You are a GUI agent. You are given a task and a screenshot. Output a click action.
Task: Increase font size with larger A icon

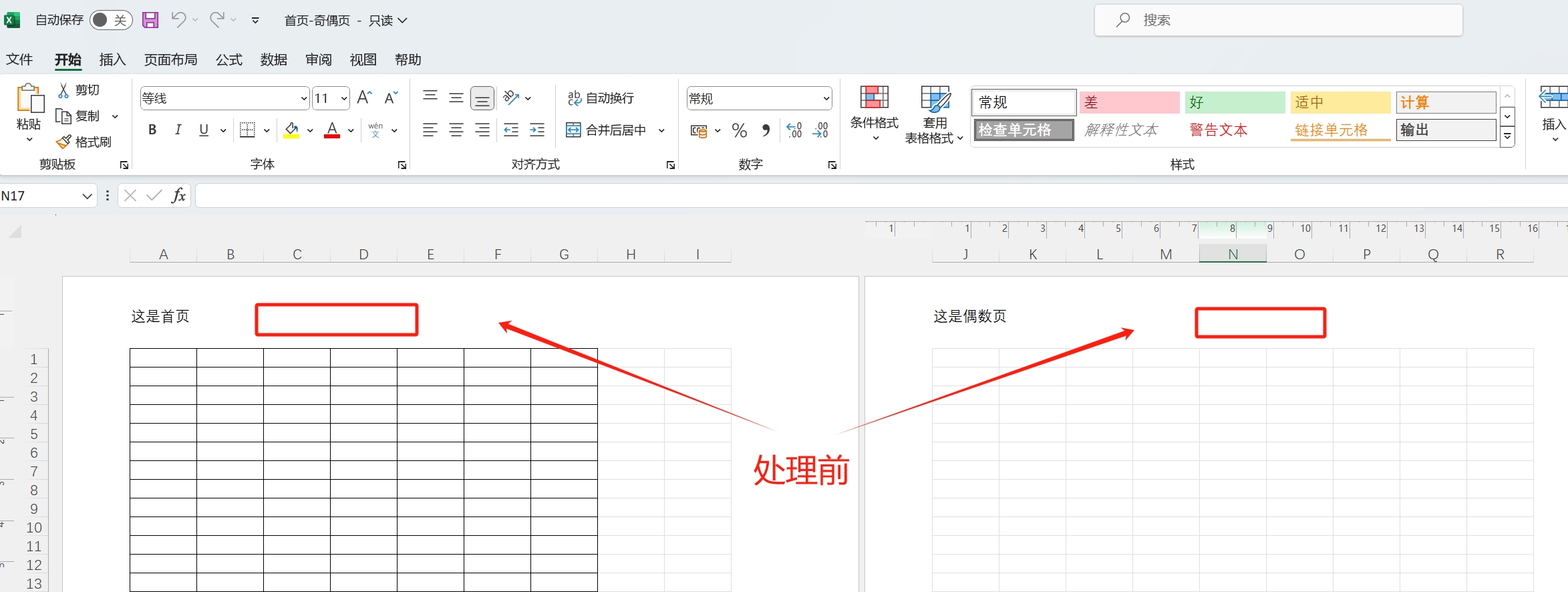pyautogui.click(x=364, y=98)
